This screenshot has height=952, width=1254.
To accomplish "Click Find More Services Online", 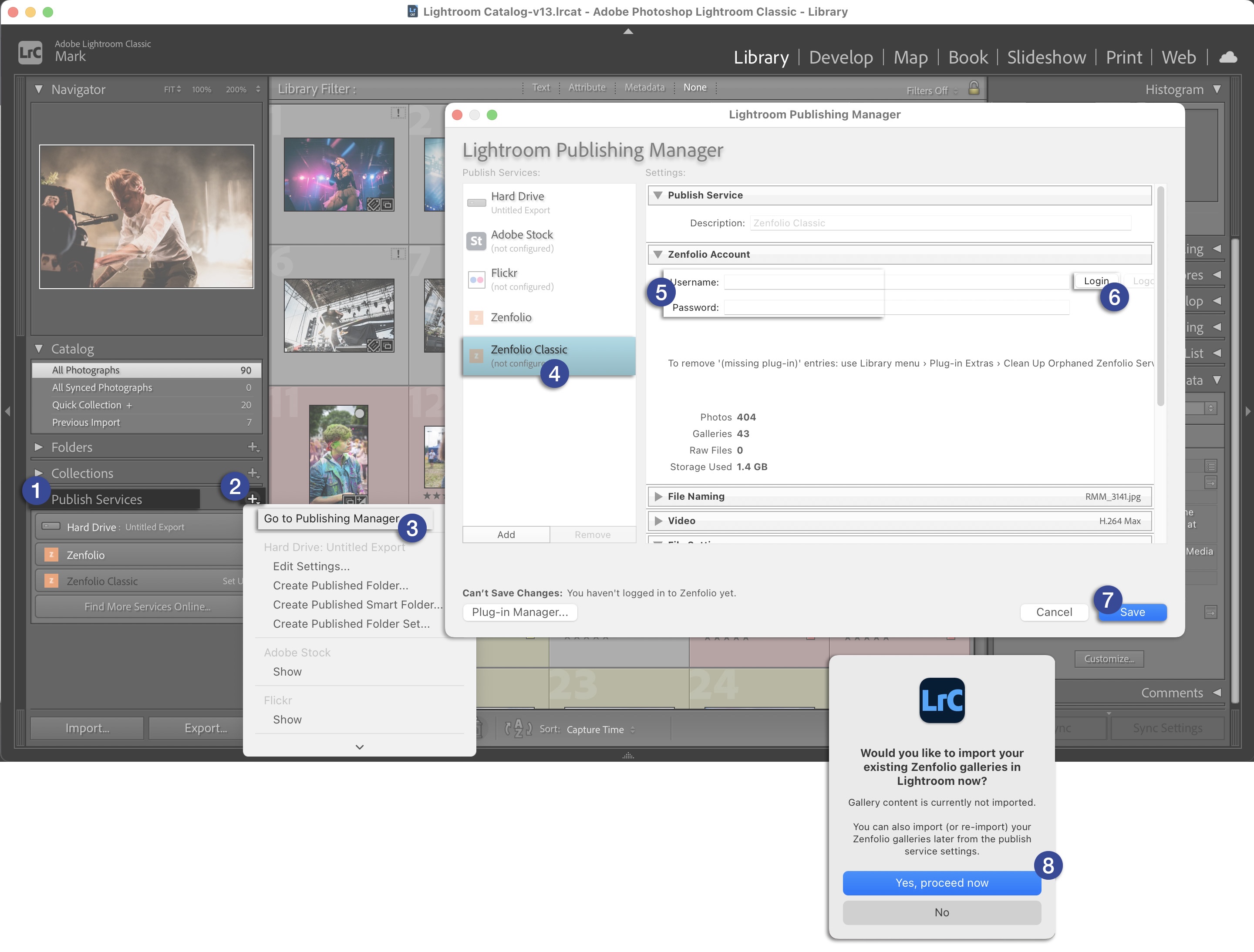I will click(x=147, y=606).
